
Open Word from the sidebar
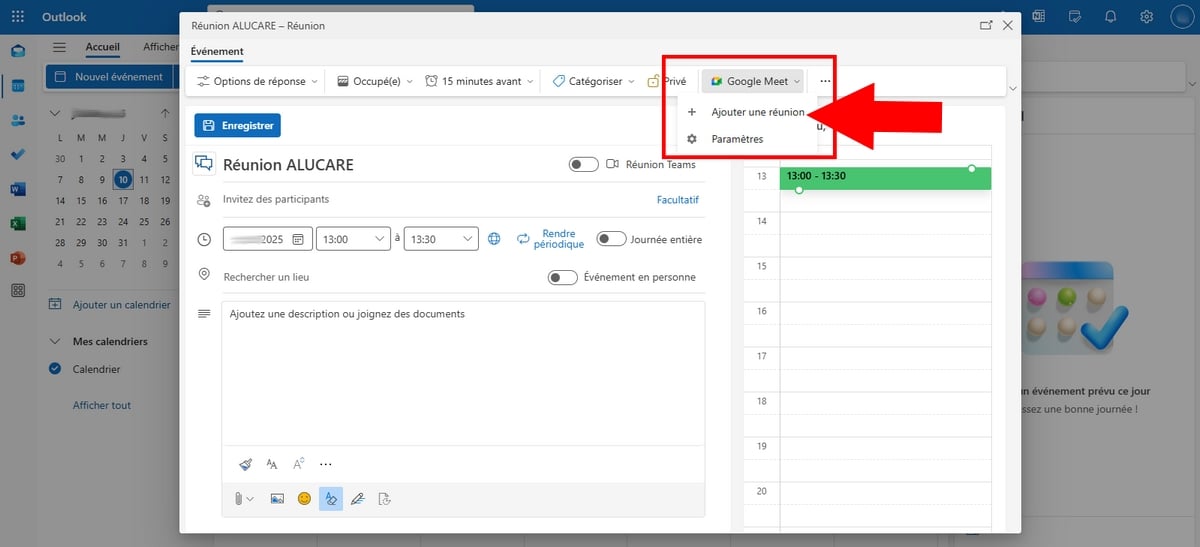[18, 189]
